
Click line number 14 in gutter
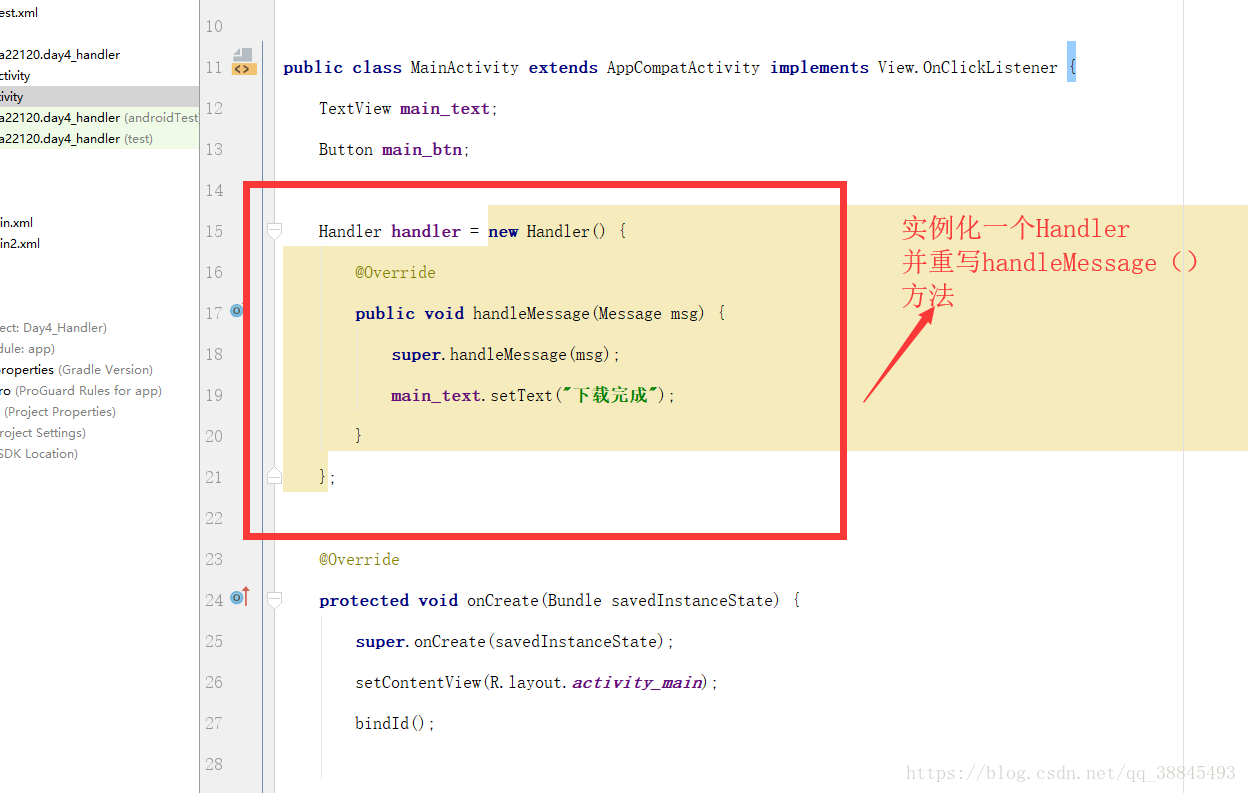(214, 190)
